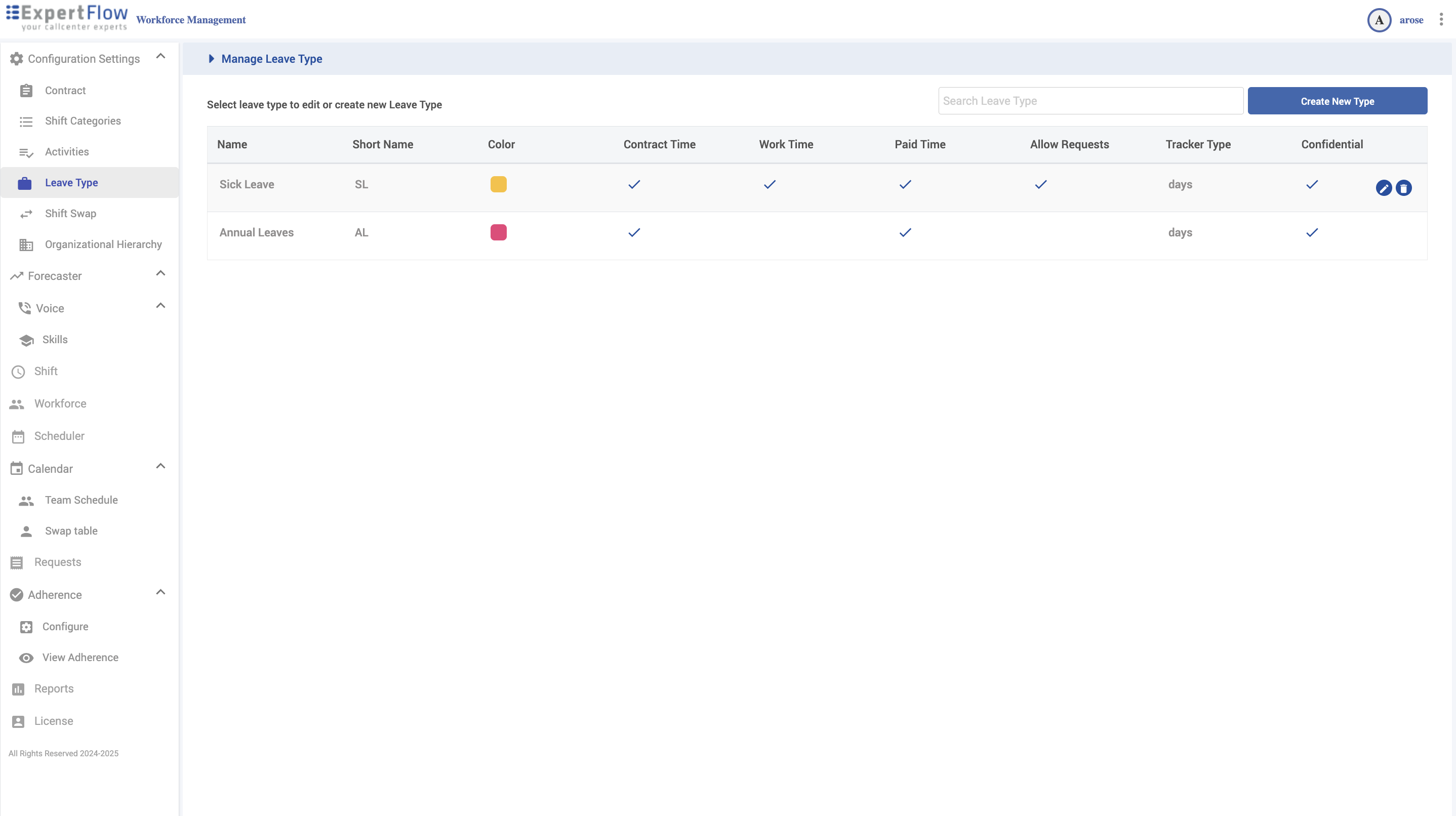
Task: Click into the Search Leave Type field
Action: tap(1090, 101)
